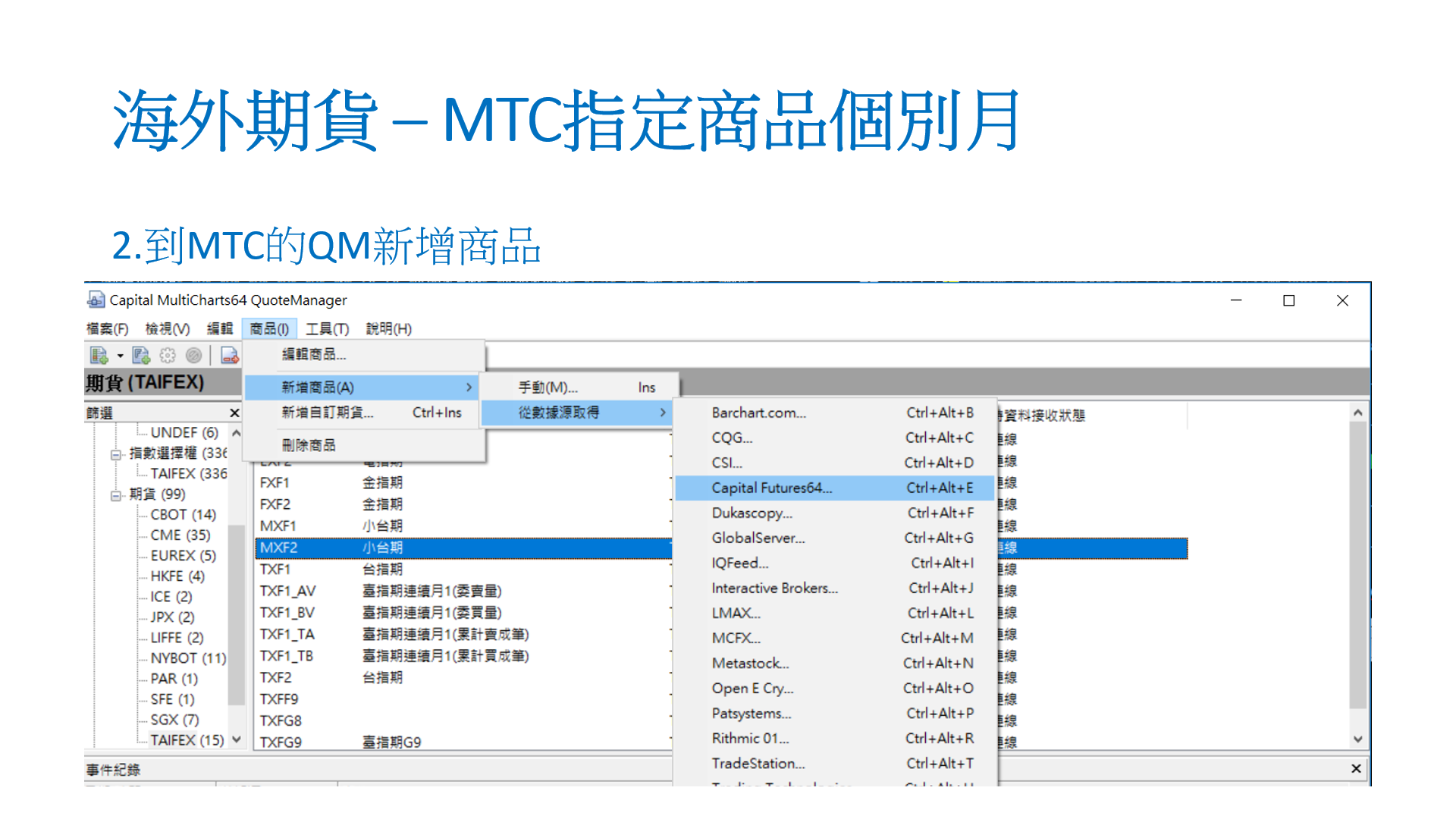The image size is (1456, 819).
Task: Select JPX (2) in tree
Action: tap(172, 617)
